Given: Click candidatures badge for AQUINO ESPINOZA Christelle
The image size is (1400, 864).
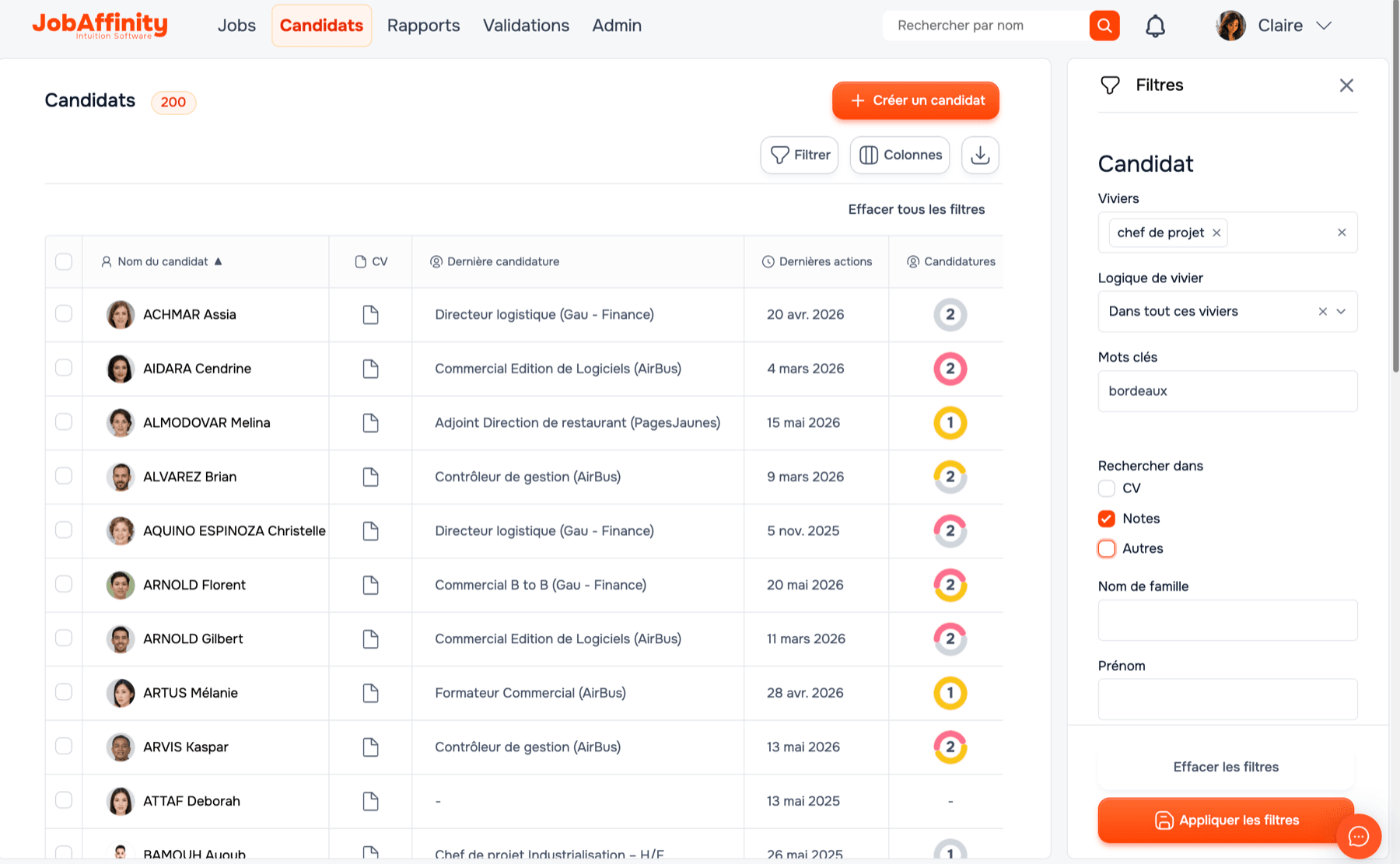Looking at the screenshot, I should [950, 530].
